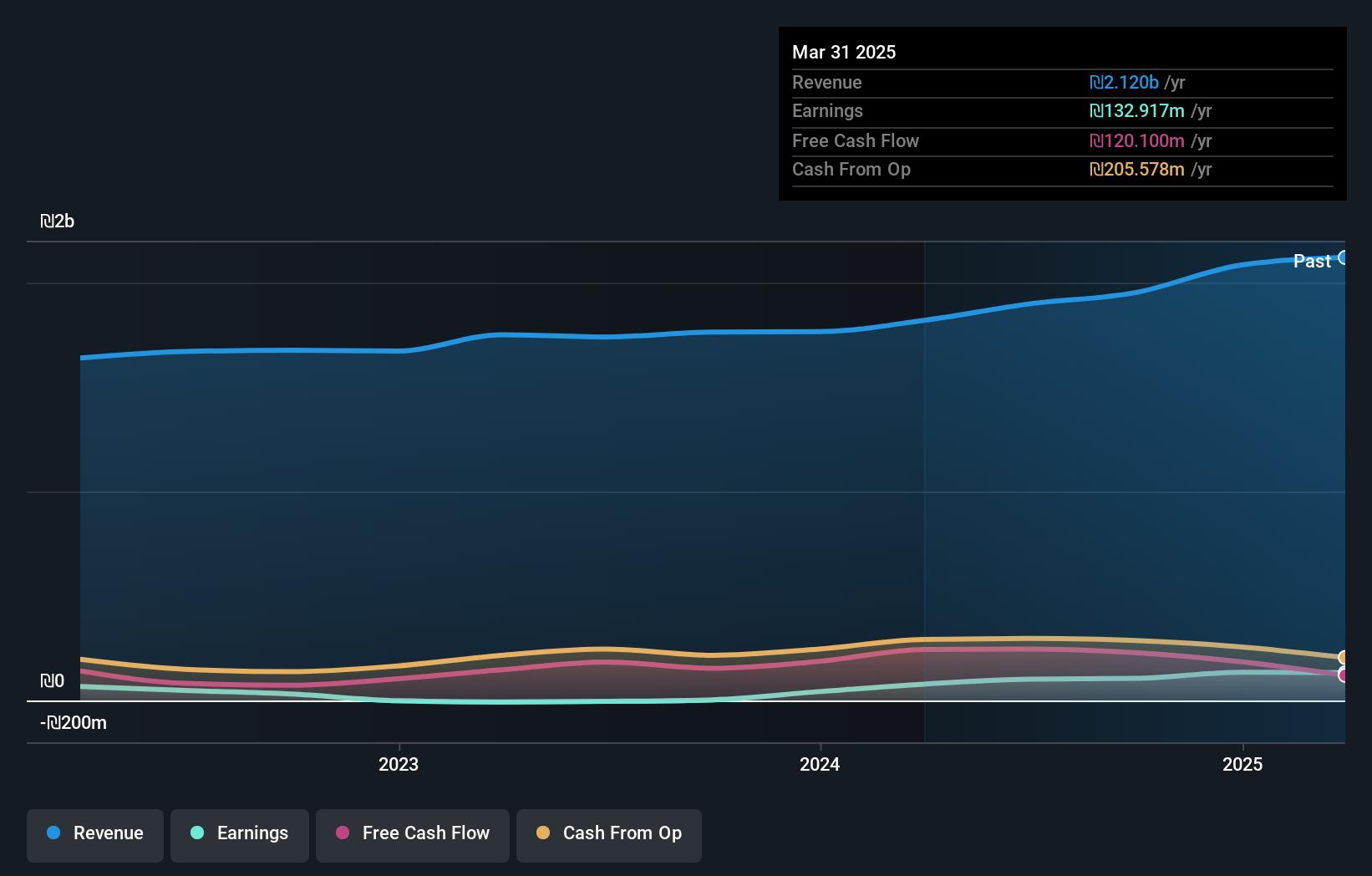Toggle the Cash From Op legend button
The width and height of the screenshot is (1372, 876).
(x=609, y=835)
